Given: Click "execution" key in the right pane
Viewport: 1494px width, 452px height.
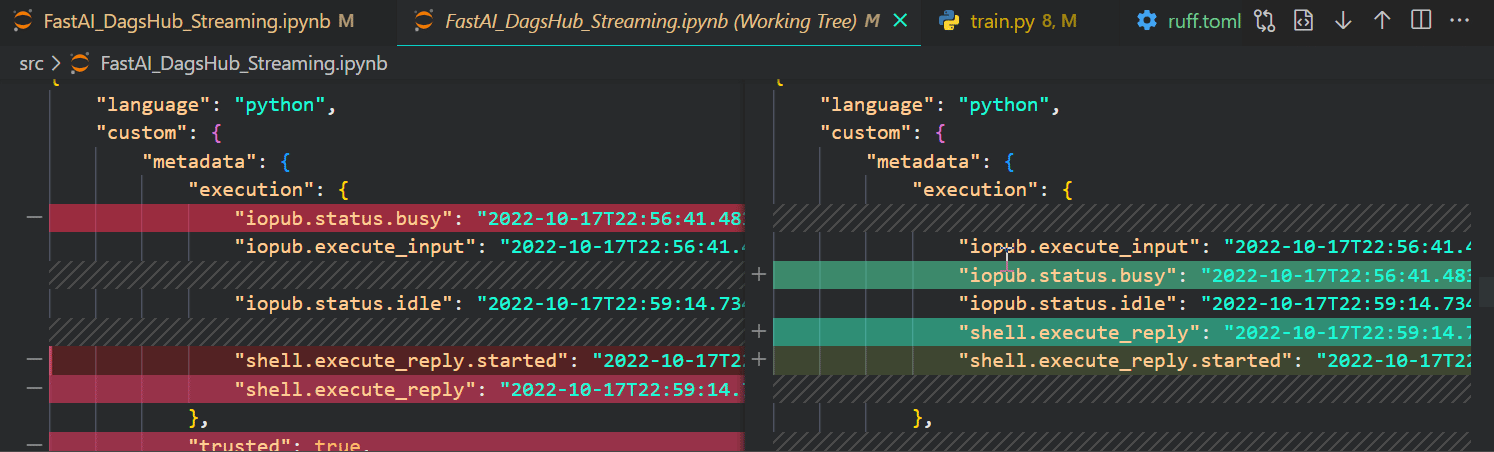Looking at the screenshot, I should pos(977,189).
